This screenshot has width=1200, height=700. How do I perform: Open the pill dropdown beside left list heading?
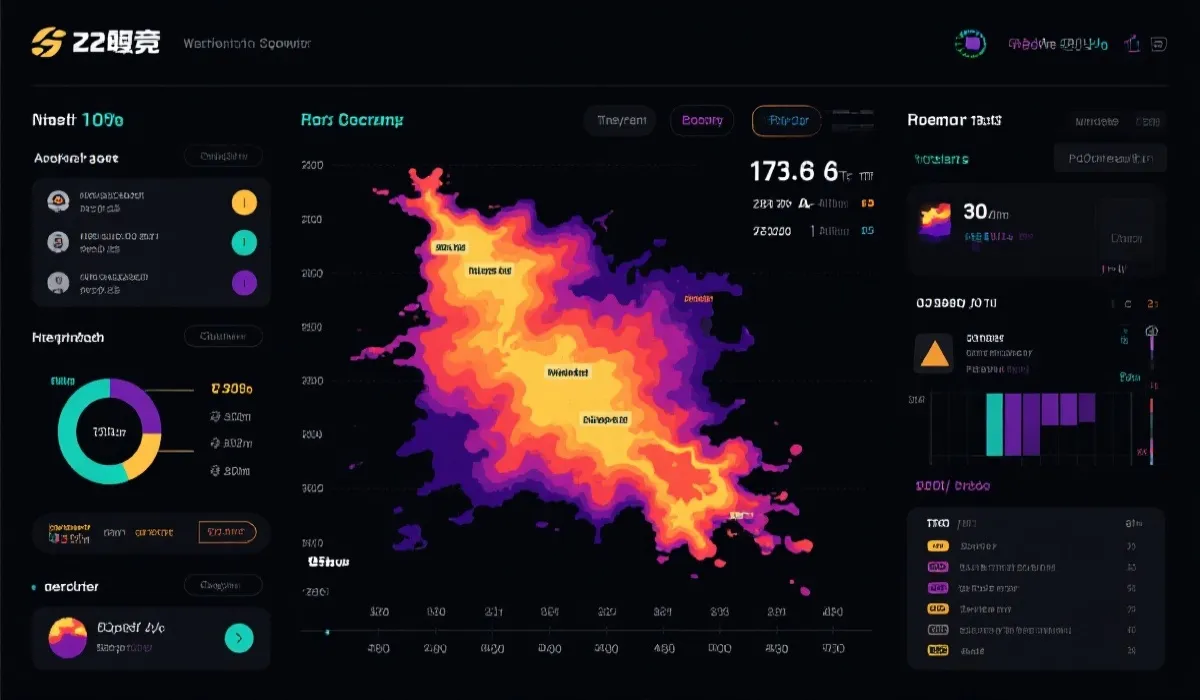pos(223,156)
